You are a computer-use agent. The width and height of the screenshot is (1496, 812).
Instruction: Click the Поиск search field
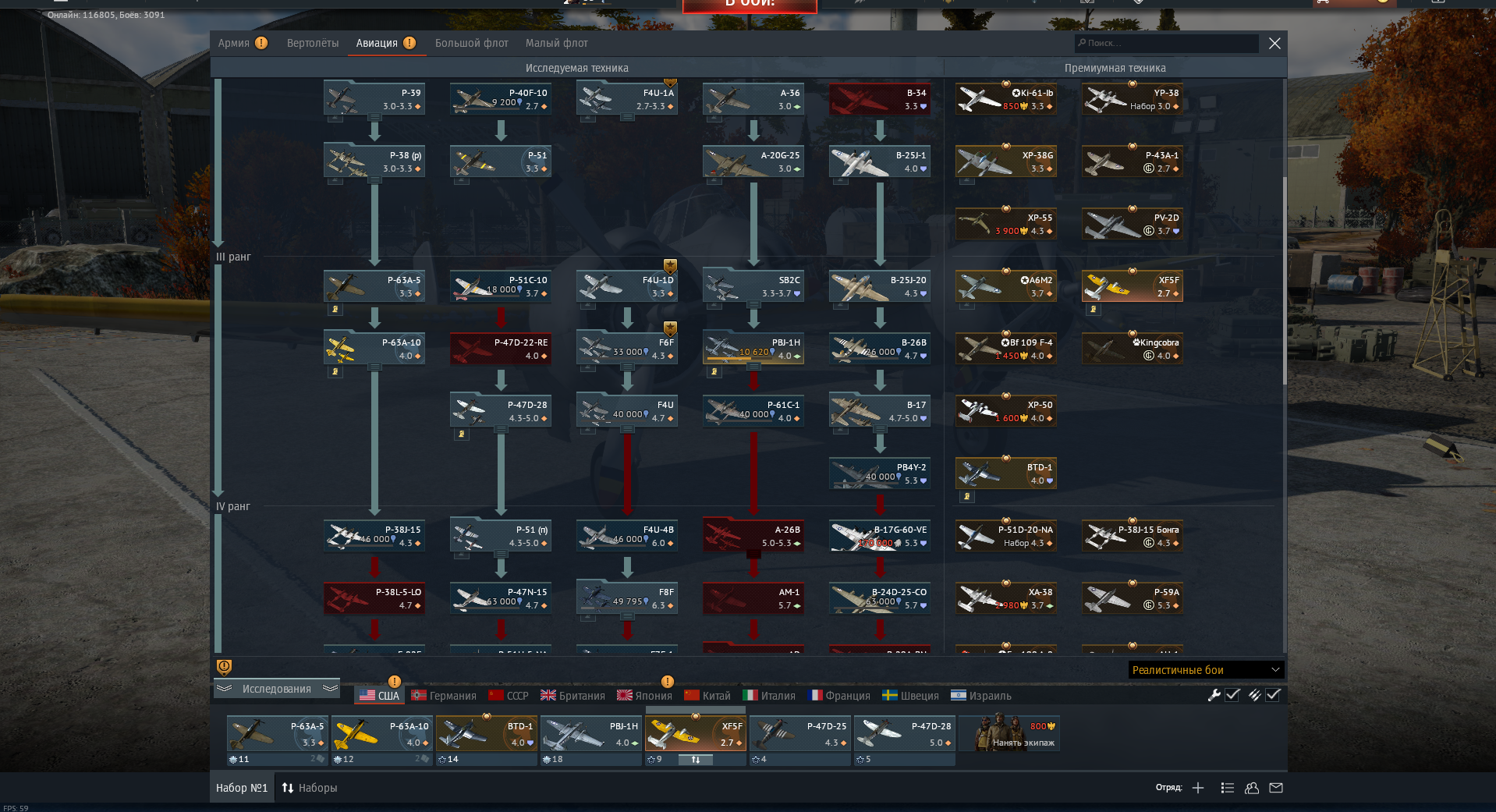pos(1166,43)
